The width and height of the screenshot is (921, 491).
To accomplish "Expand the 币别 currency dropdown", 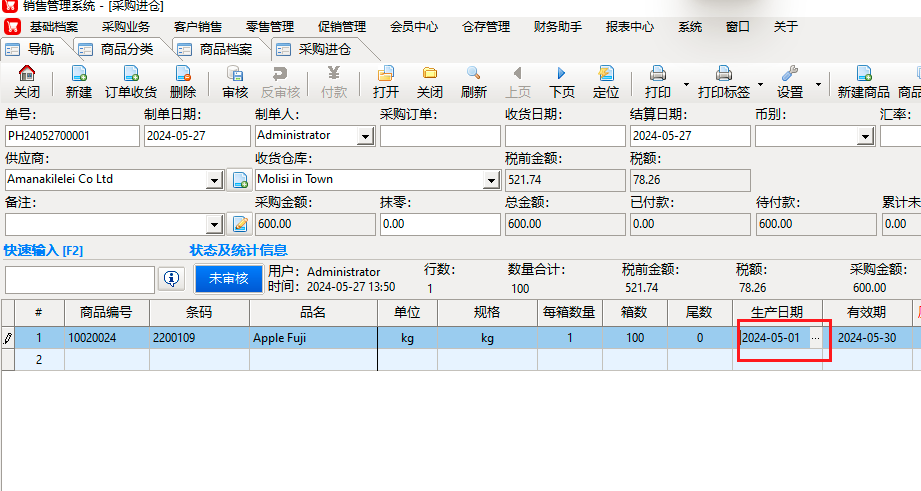I will coord(865,137).
